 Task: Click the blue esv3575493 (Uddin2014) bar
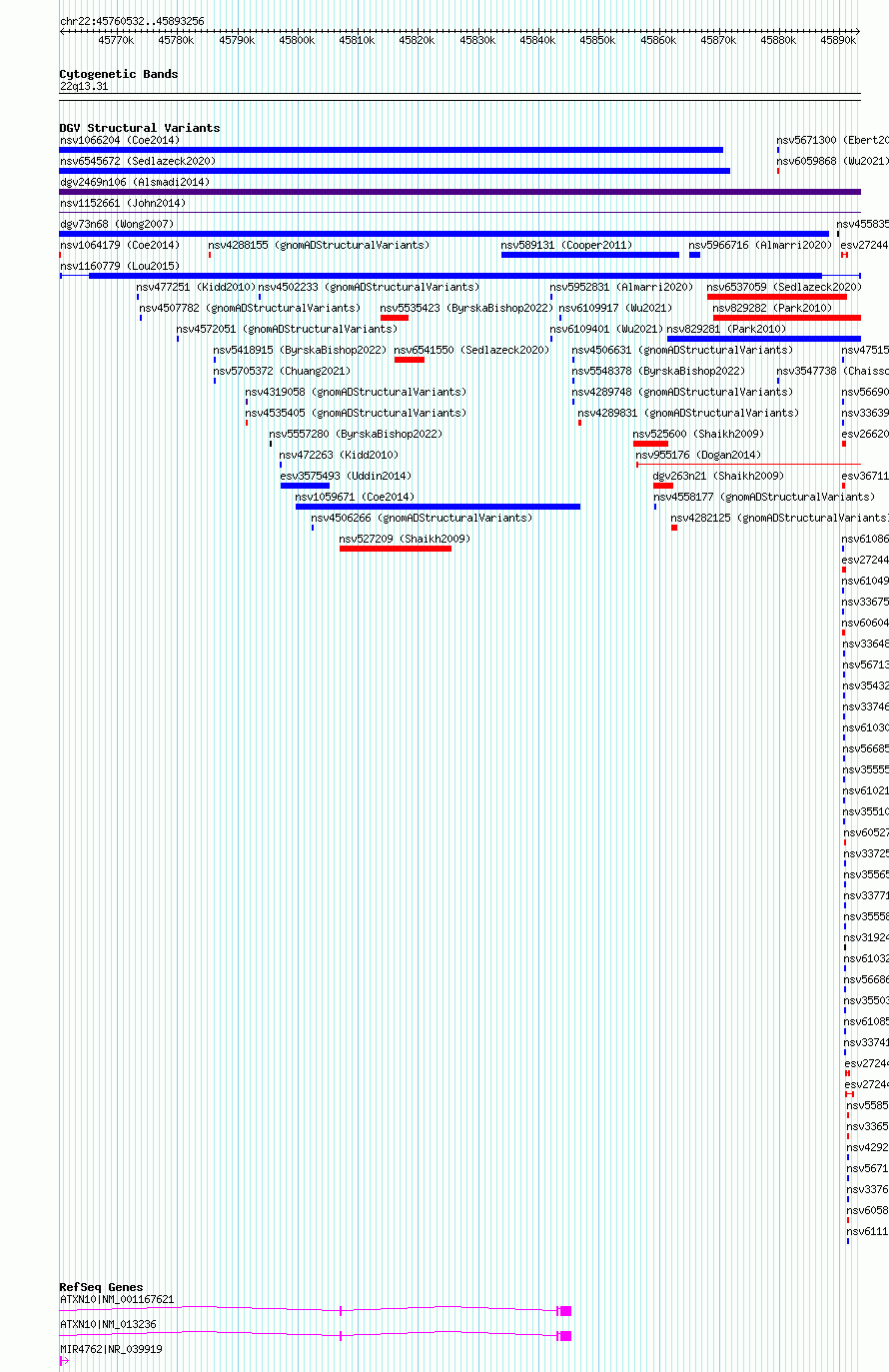(x=305, y=486)
